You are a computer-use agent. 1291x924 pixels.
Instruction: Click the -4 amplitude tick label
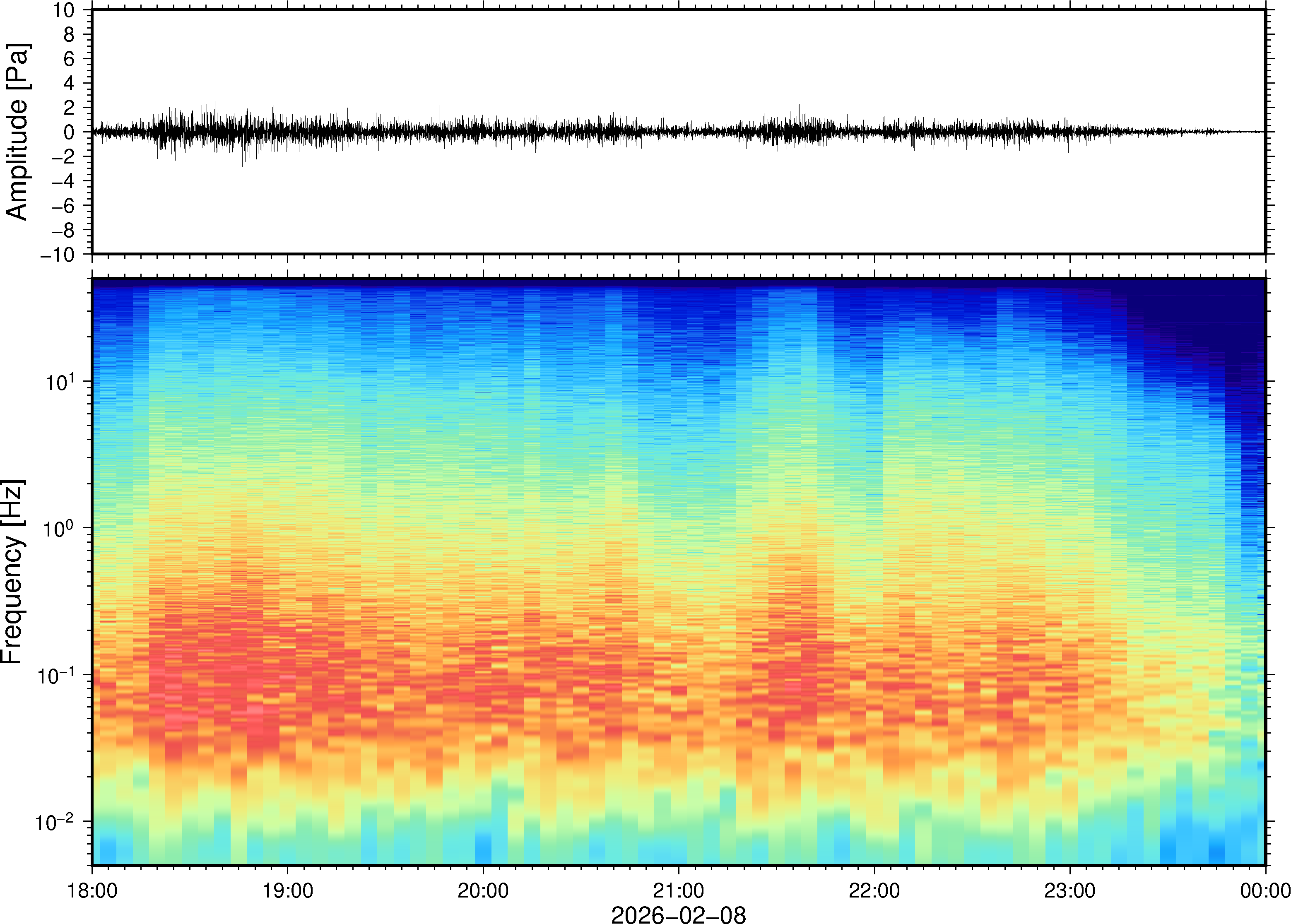tap(63, 181)
